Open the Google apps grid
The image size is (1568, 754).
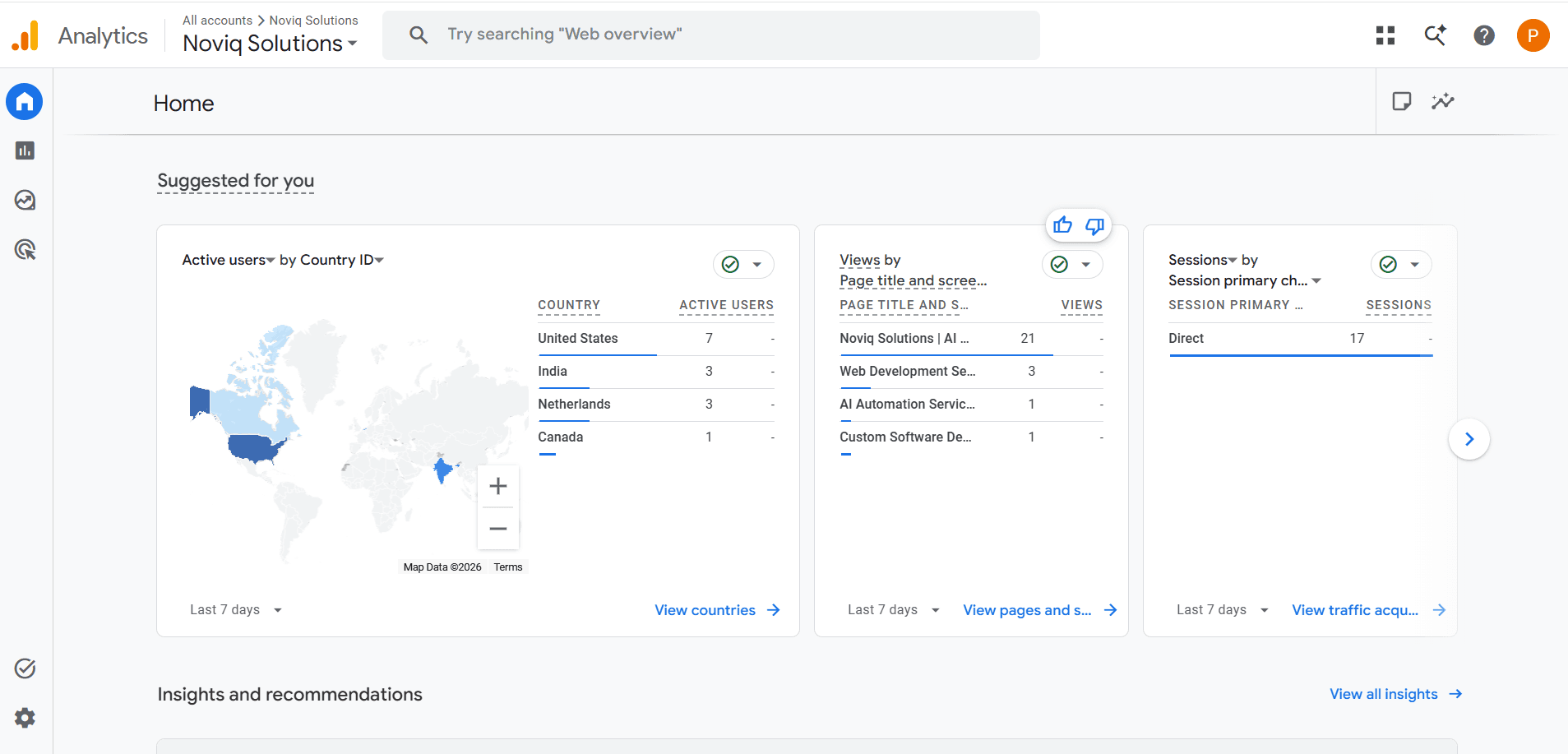1385,35
